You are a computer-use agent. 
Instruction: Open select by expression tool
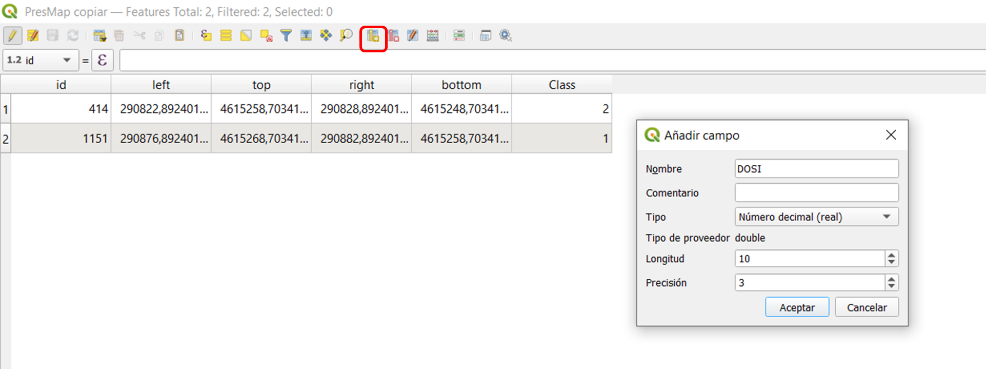pyautogui.click(x=206, y=36)
